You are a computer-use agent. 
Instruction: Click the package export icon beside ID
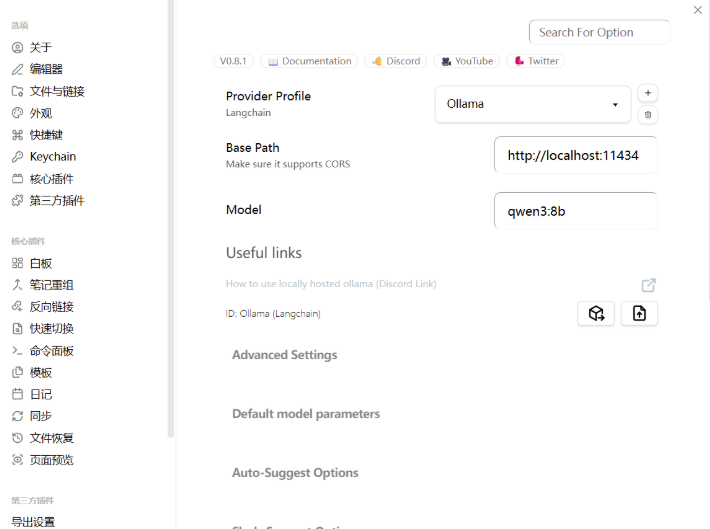pos(596,313)
